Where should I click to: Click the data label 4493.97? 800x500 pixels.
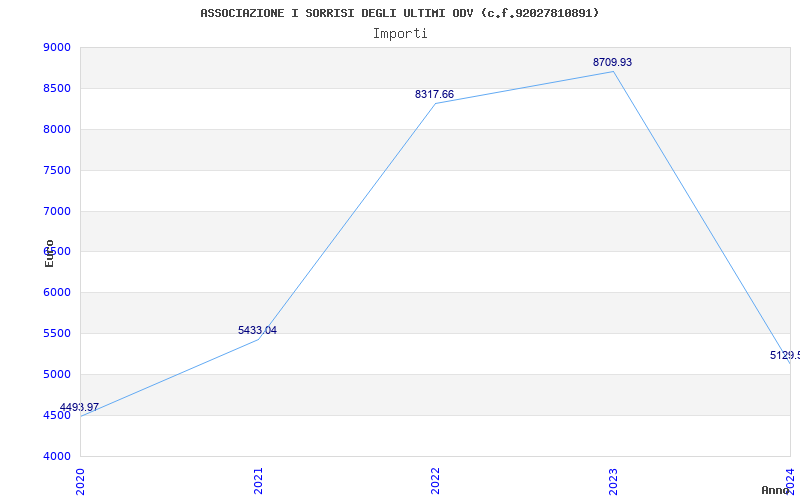click(79, 407)
